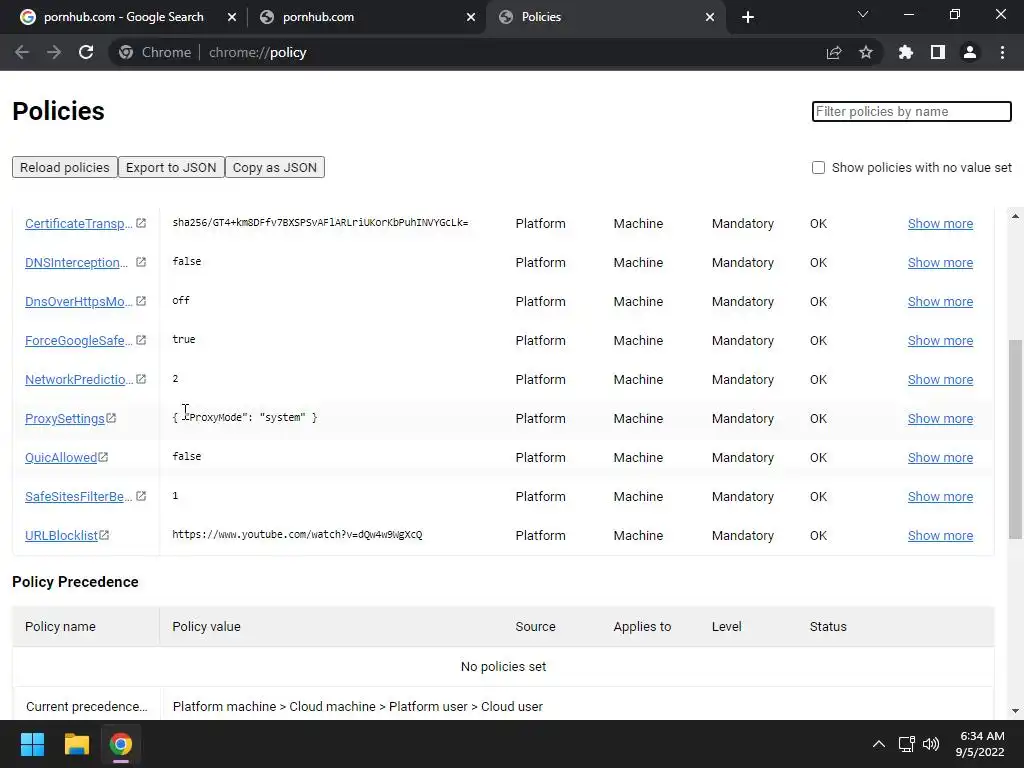Click the Export to JSON button

pyautogui.click(x=171, y=167)
